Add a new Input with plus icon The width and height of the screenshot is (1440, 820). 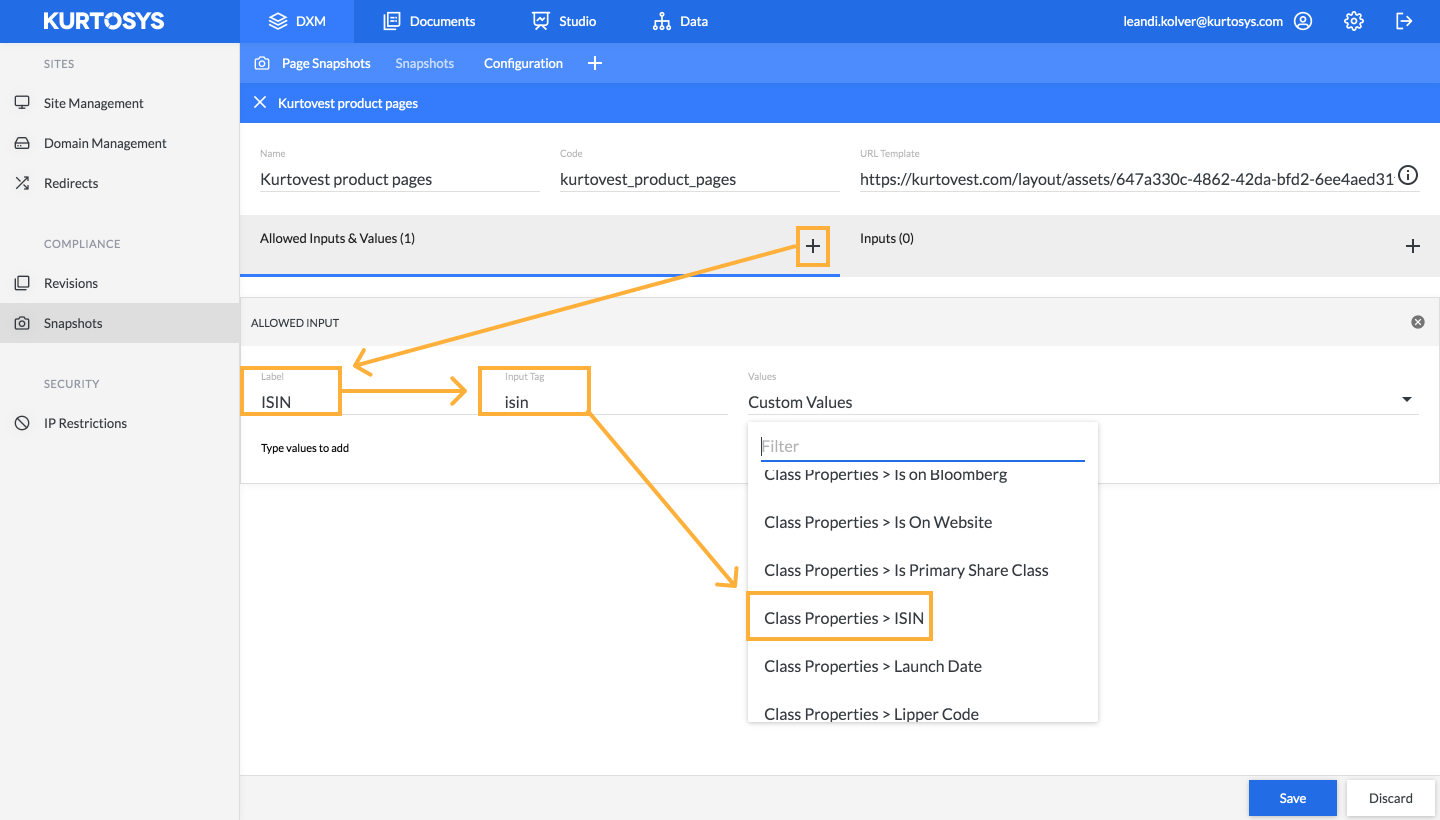point(1412,246)
